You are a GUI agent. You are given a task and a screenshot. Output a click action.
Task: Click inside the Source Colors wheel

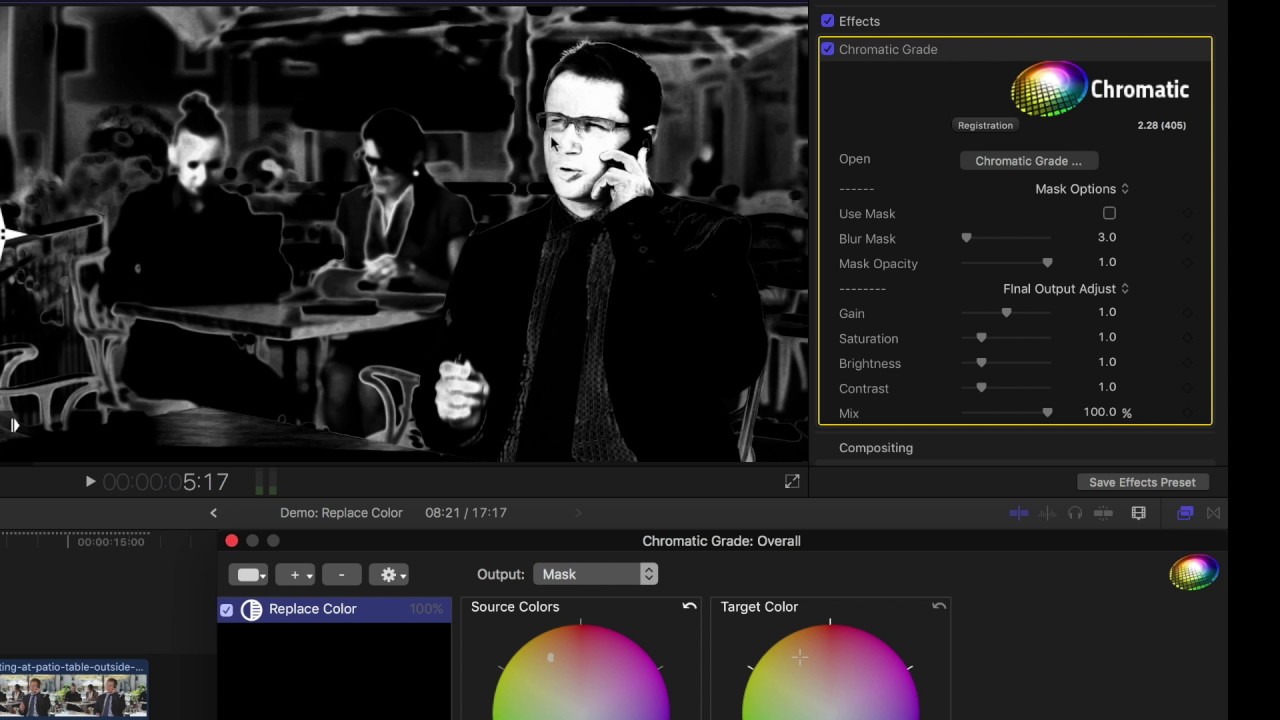[580, 671]
